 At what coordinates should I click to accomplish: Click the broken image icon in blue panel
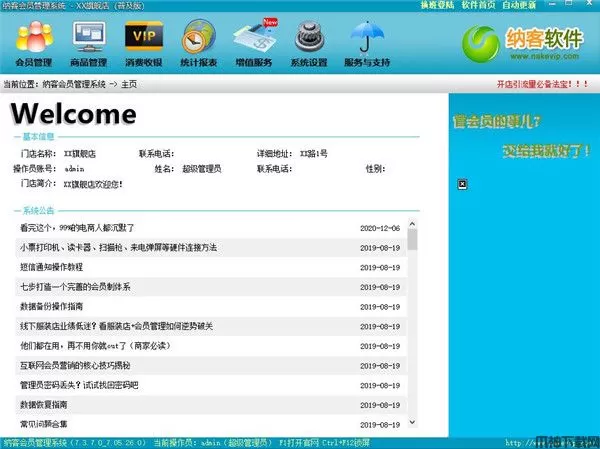(462, 184)
